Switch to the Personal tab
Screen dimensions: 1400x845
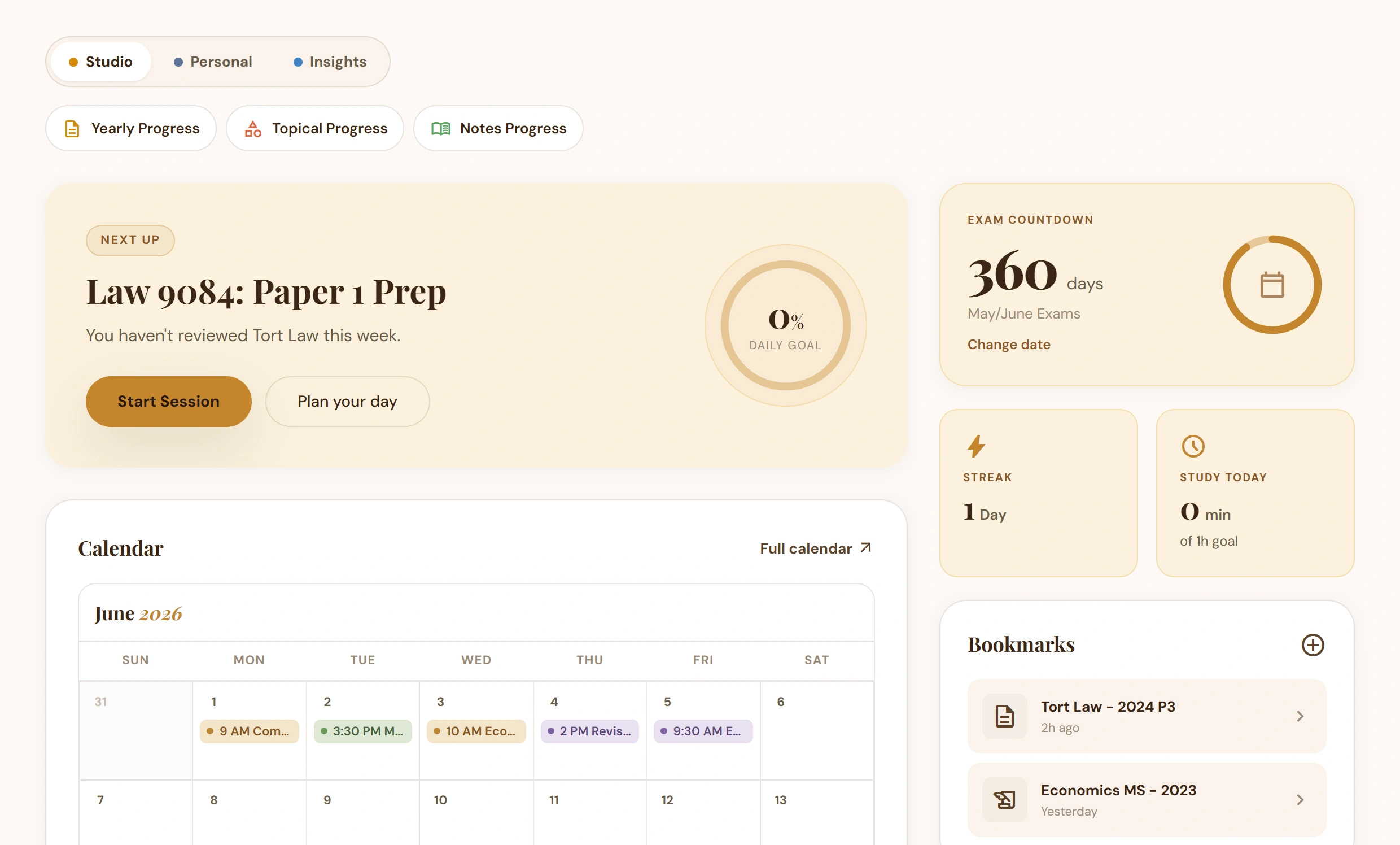click(213, 62)
